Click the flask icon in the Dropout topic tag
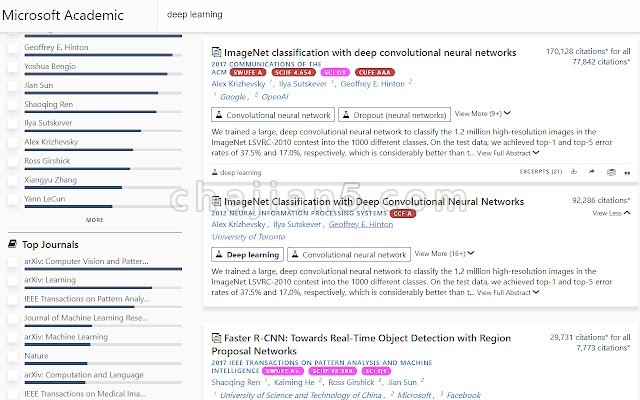This screenshot has height=400, width=640. click(346, 115)
